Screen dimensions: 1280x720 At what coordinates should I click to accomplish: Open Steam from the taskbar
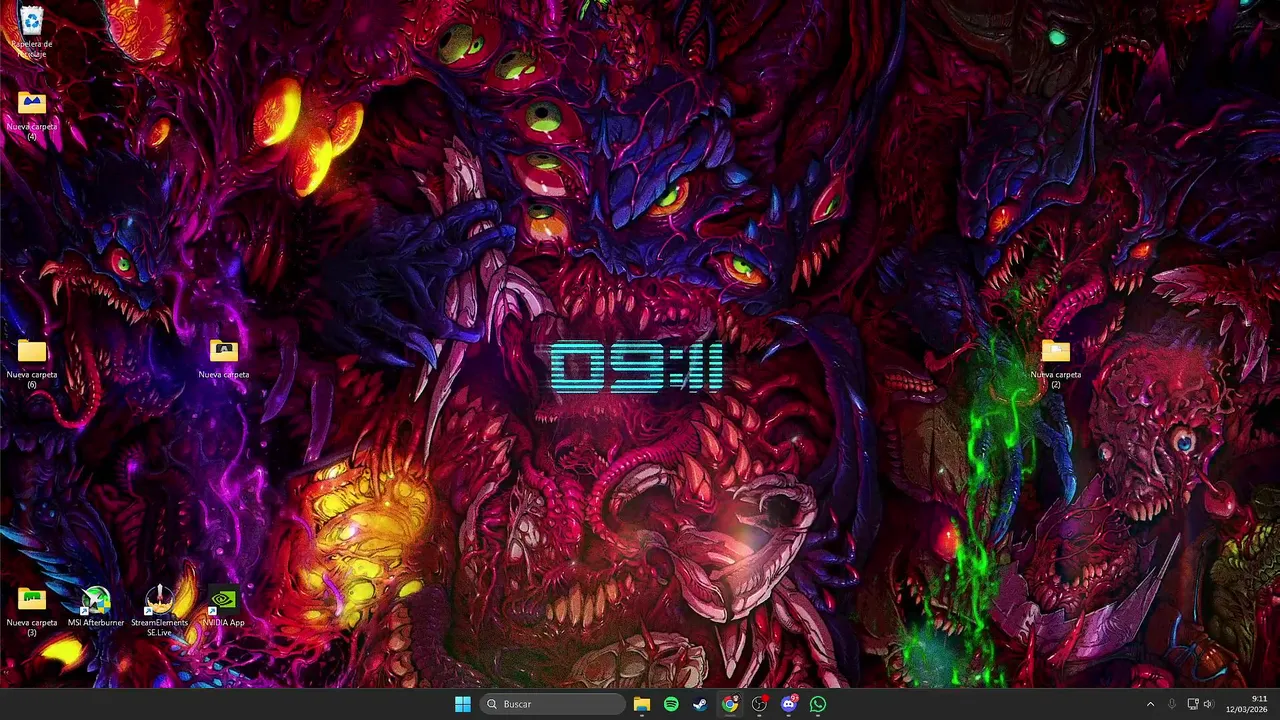pyautogui.click(x=700, y=704)
